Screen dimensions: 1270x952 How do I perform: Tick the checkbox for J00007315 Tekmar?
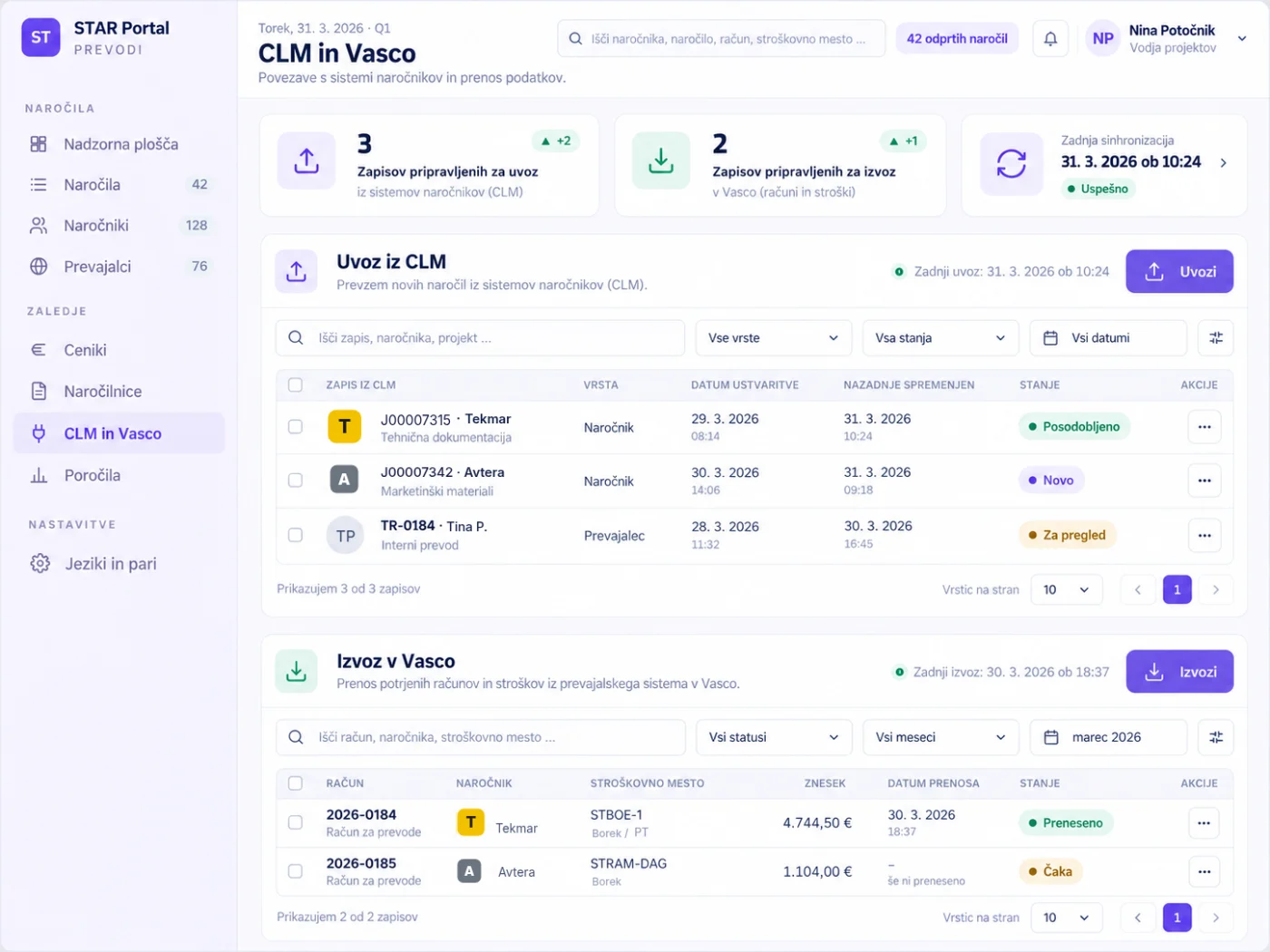[x=296, y=426]
